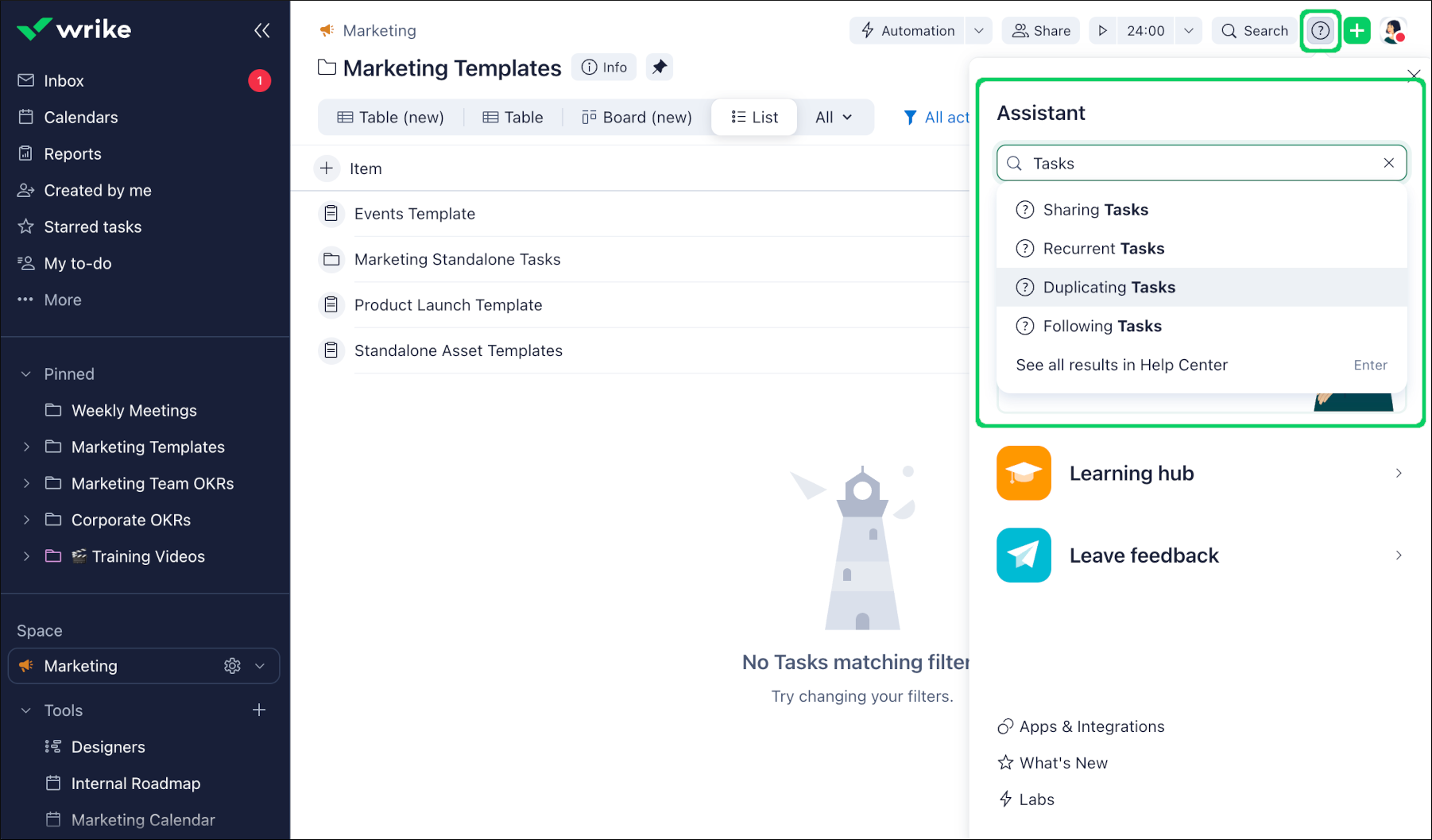Expand Corporate OKRs folder
This screenshot has width=1432, height=840.
click(x=26, y=521)
